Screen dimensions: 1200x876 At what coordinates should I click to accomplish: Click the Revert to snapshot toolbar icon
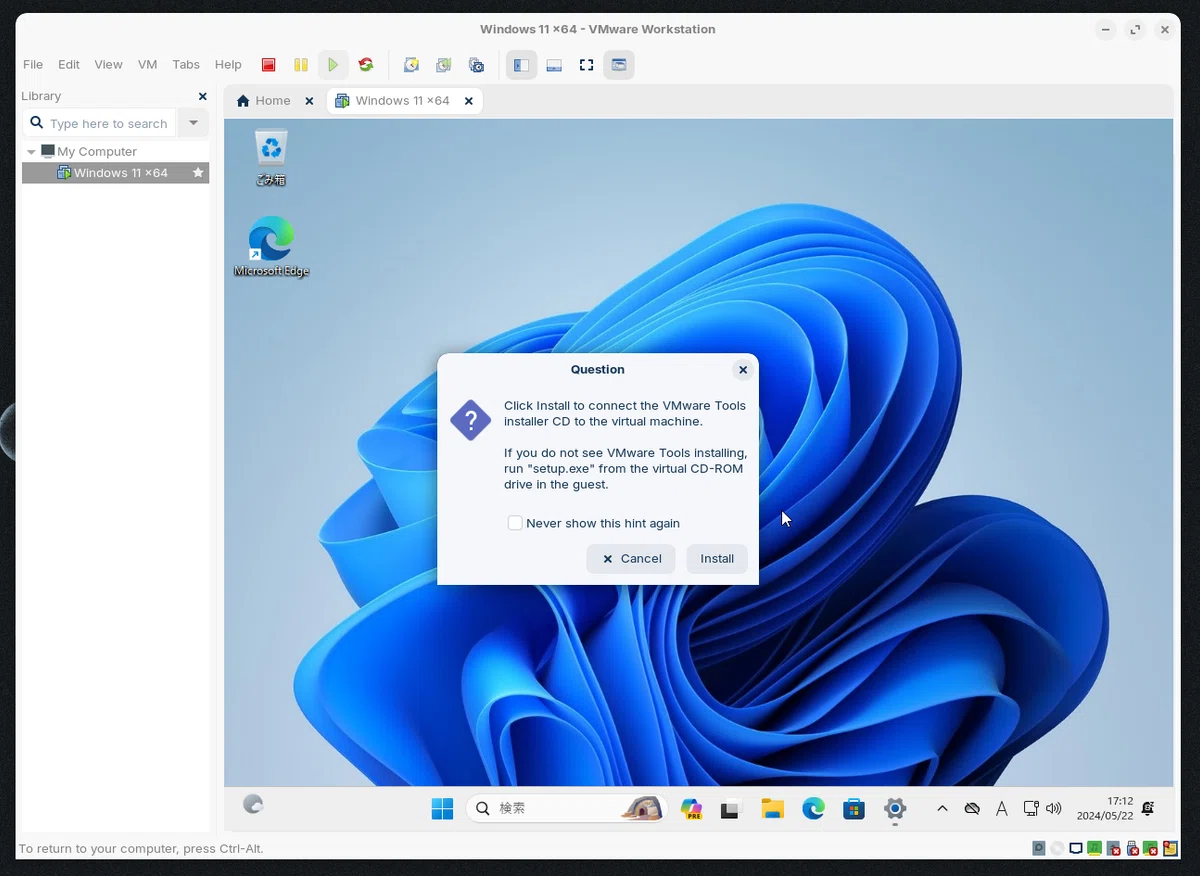(444, 65)
